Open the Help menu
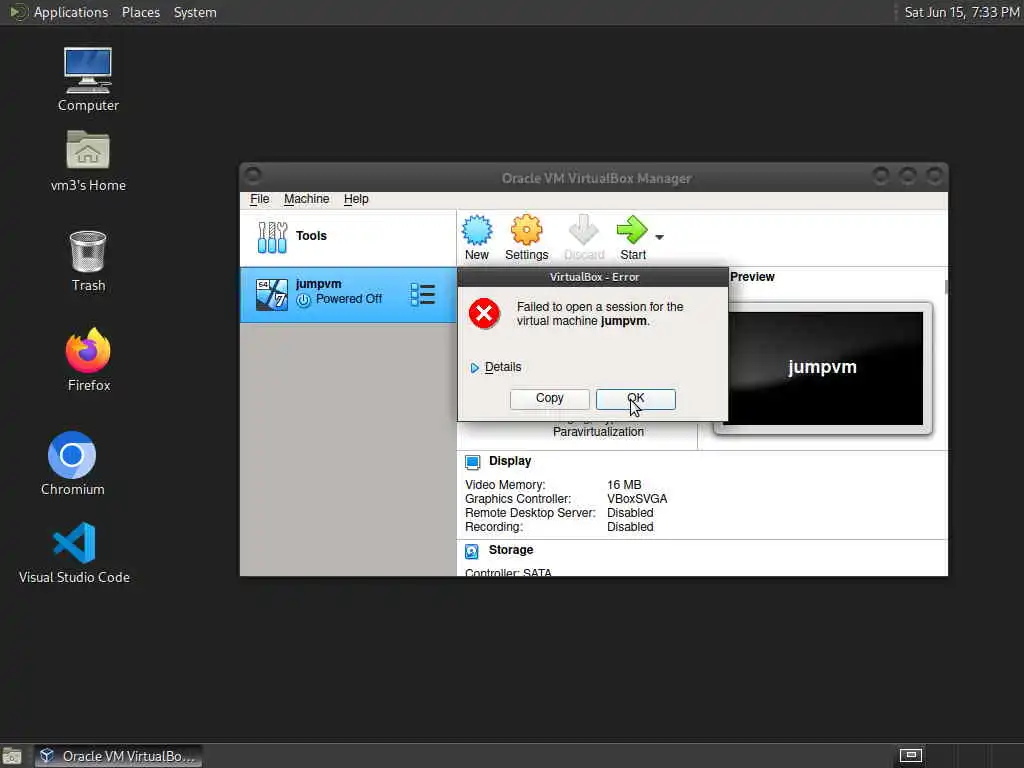This screenshot has height=768, width=1024. (356, 199)
